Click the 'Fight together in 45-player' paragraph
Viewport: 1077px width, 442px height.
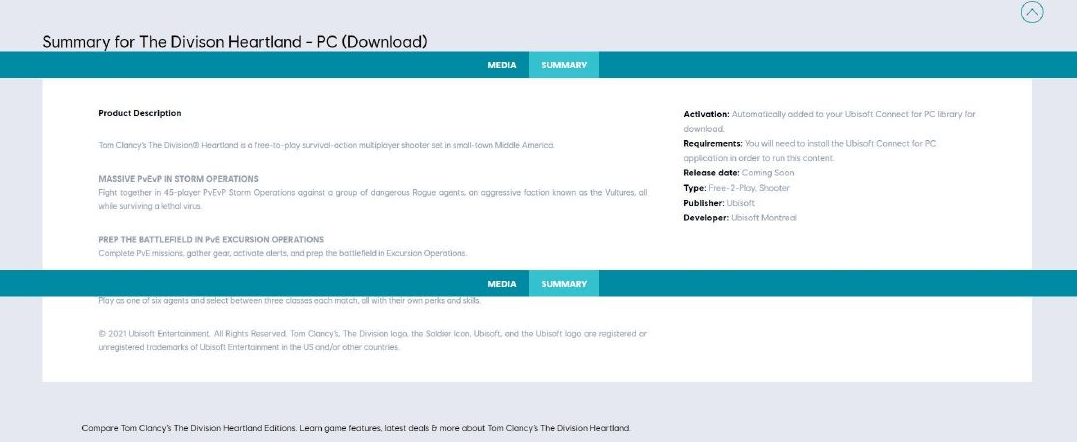[x=372, y=200]
